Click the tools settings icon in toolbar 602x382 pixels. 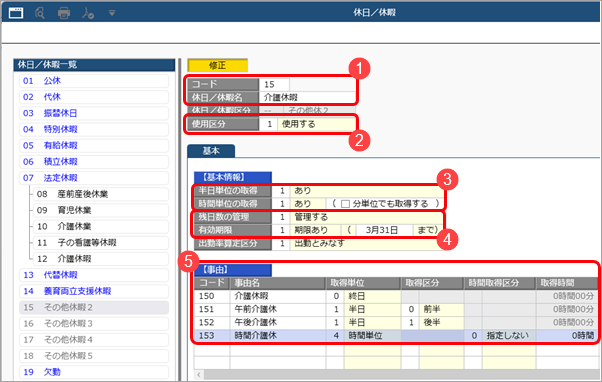(x=88, y=13)
